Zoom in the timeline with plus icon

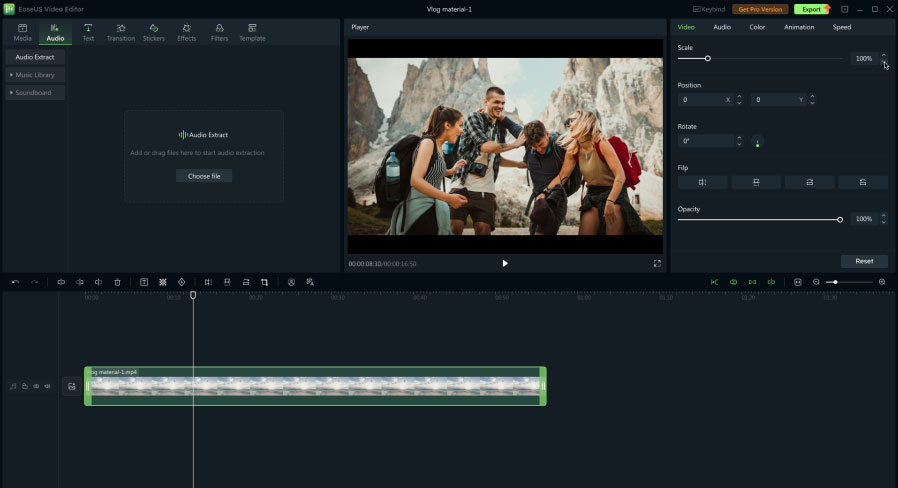(x=881, y=282)
